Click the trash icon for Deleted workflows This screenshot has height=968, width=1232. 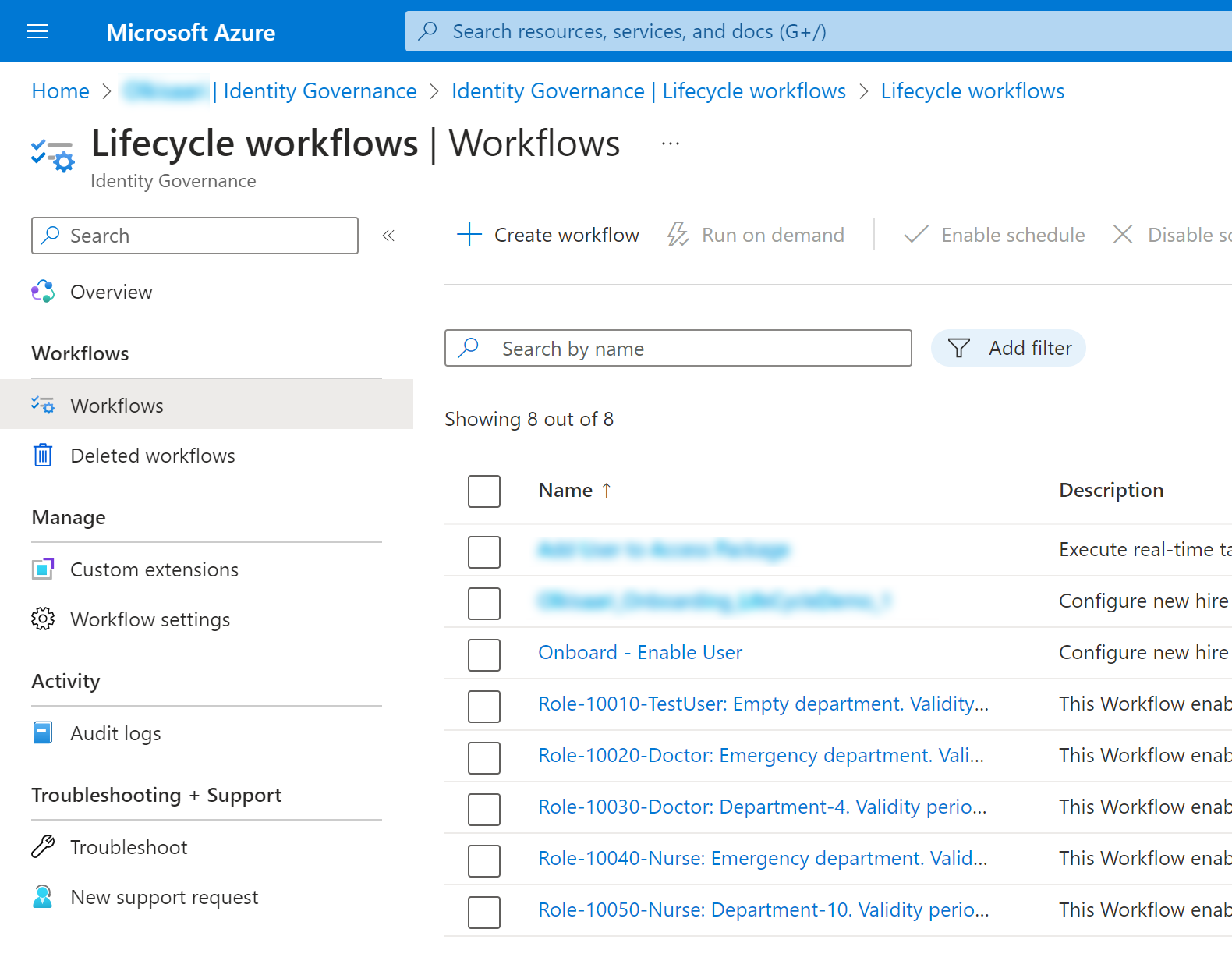click(43, 455)
